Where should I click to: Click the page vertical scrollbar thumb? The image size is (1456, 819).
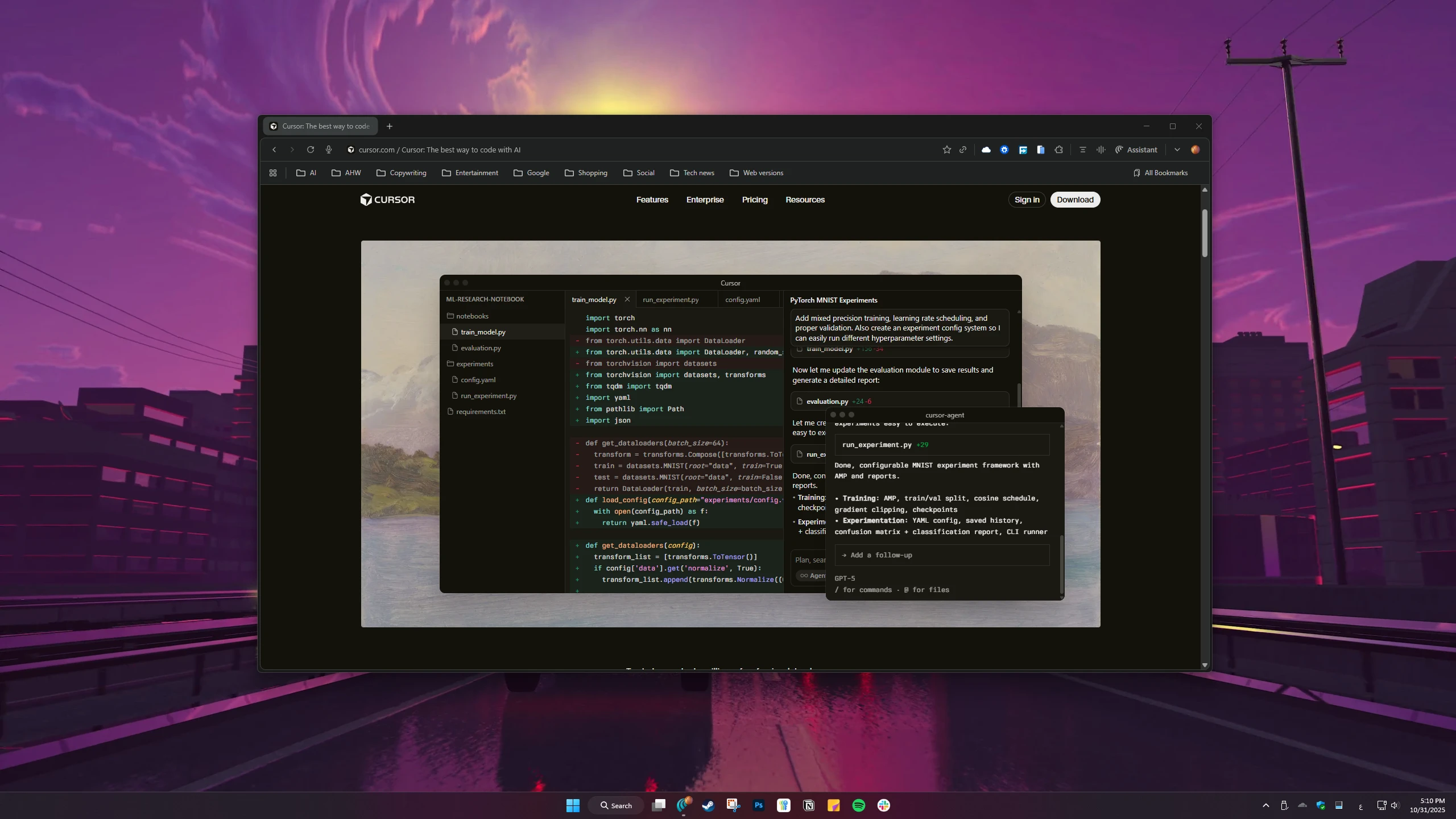tap(1204, 233)
